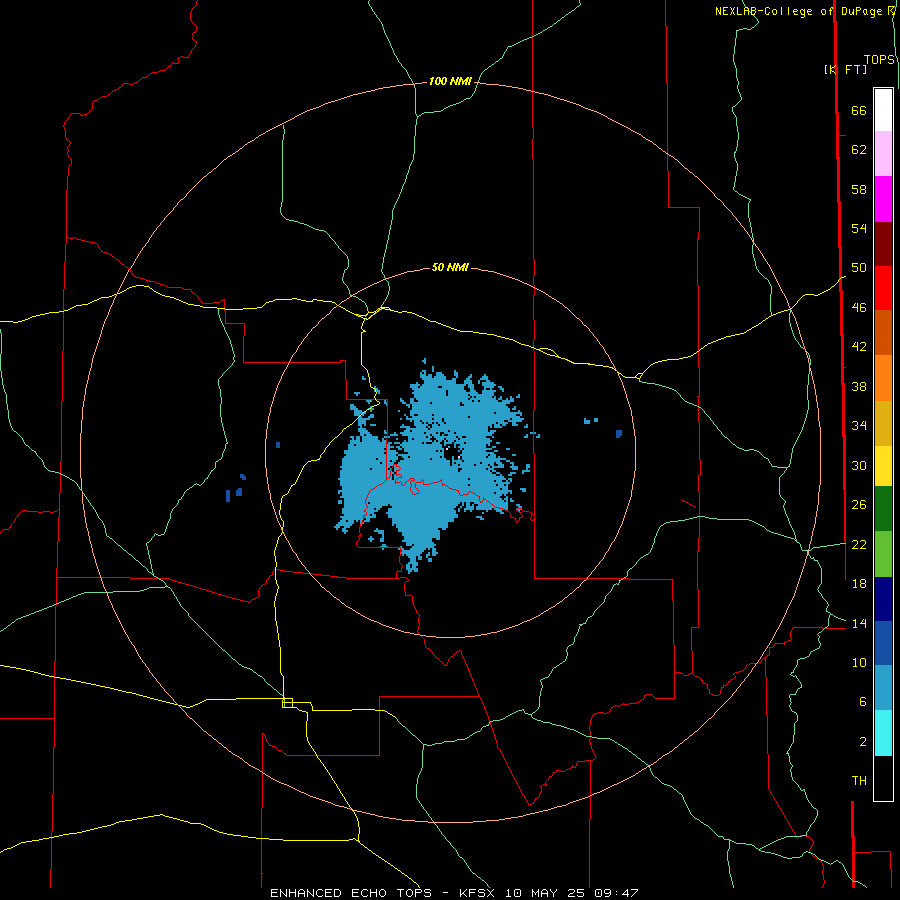Click the 66 legend value
Viewport: 900px width, 900px height.
point(859,111)
